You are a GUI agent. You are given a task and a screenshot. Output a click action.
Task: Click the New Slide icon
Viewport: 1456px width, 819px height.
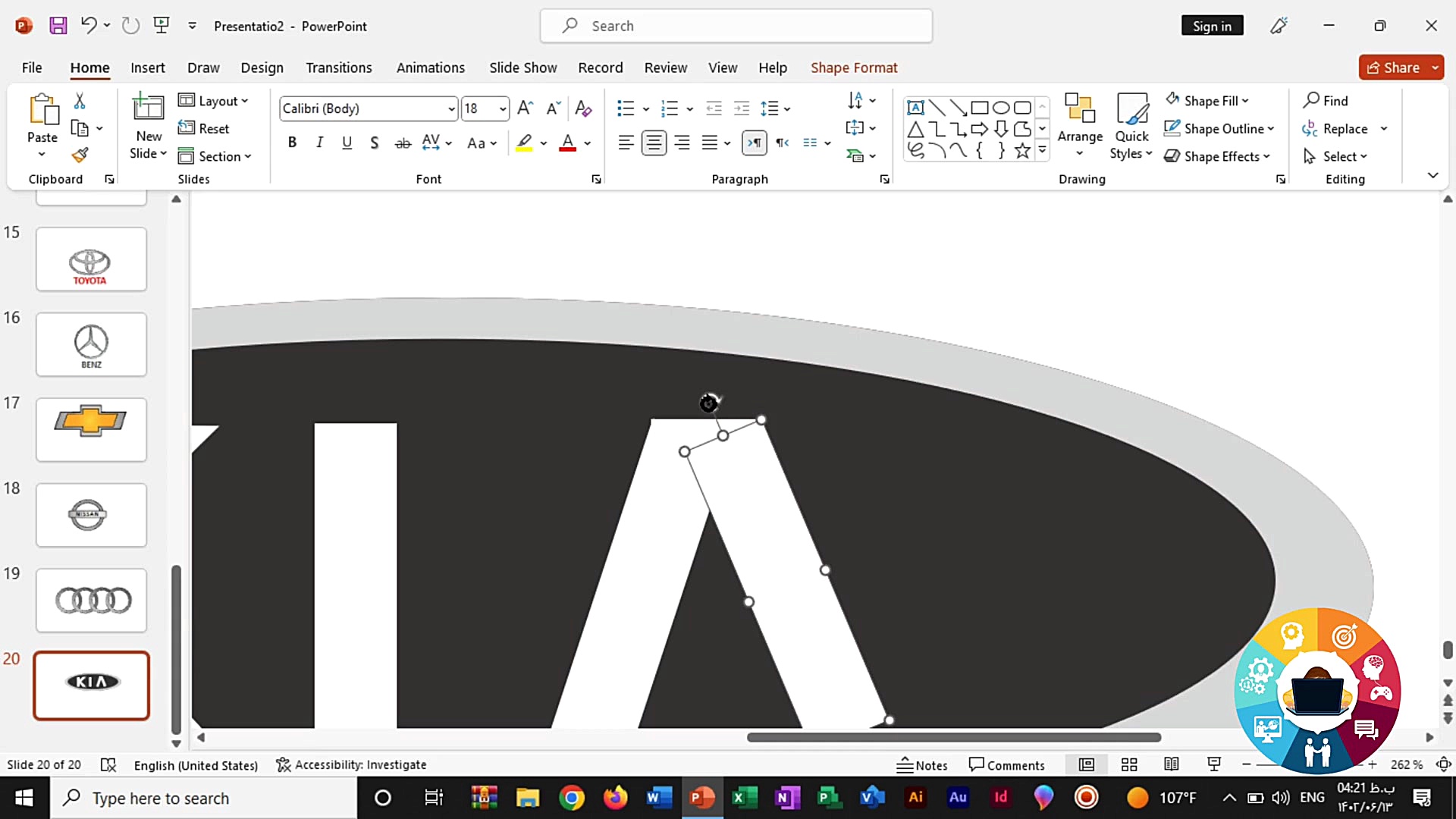click(149, 108)
